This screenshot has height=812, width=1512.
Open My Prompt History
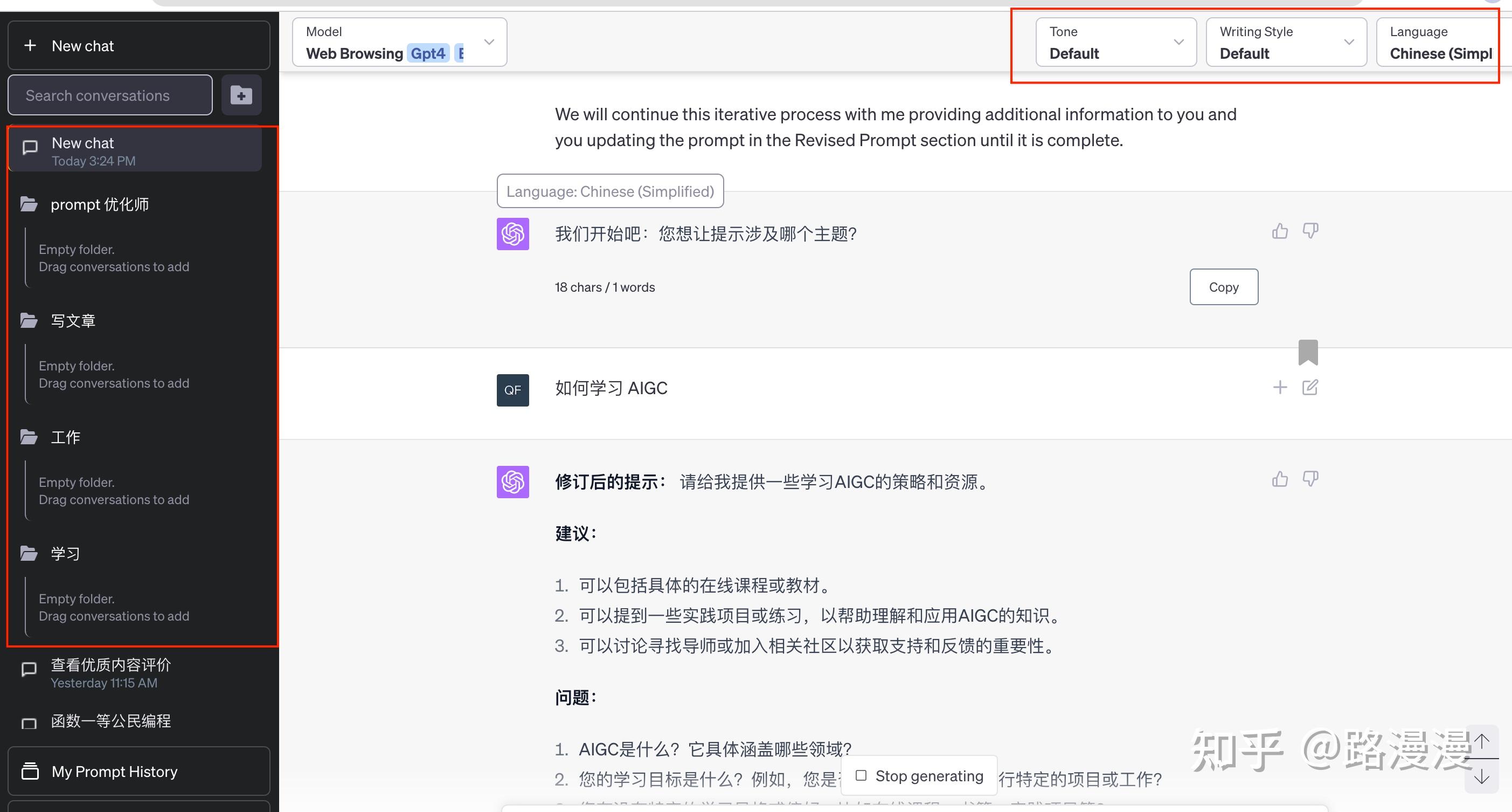pyautogui.click(x=138, y=771)
